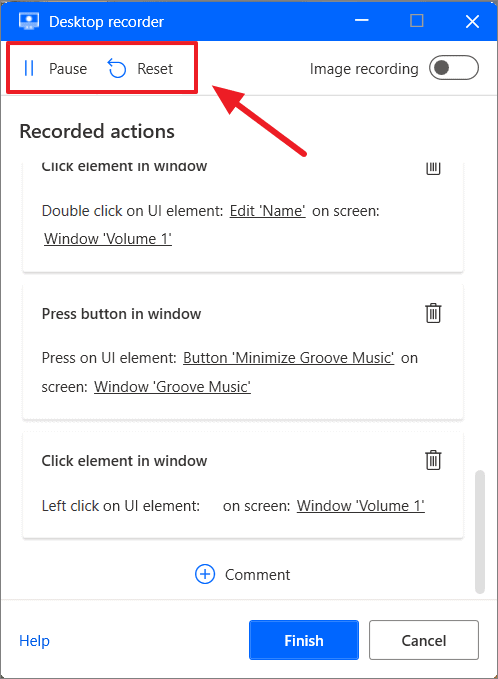Minimize the Desktop recorder window
498x679 pixels.
click(x=362, y=21)
